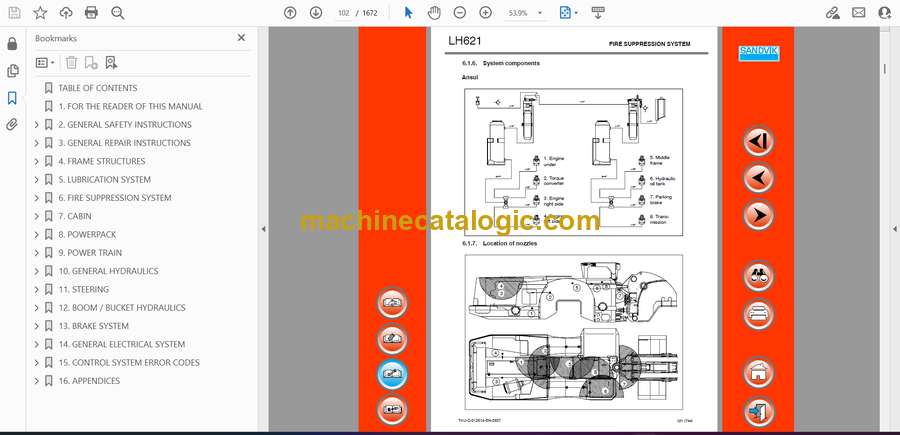Select the arrow selection tool
Screen dimensions: 900x435
tap(409, 13)
